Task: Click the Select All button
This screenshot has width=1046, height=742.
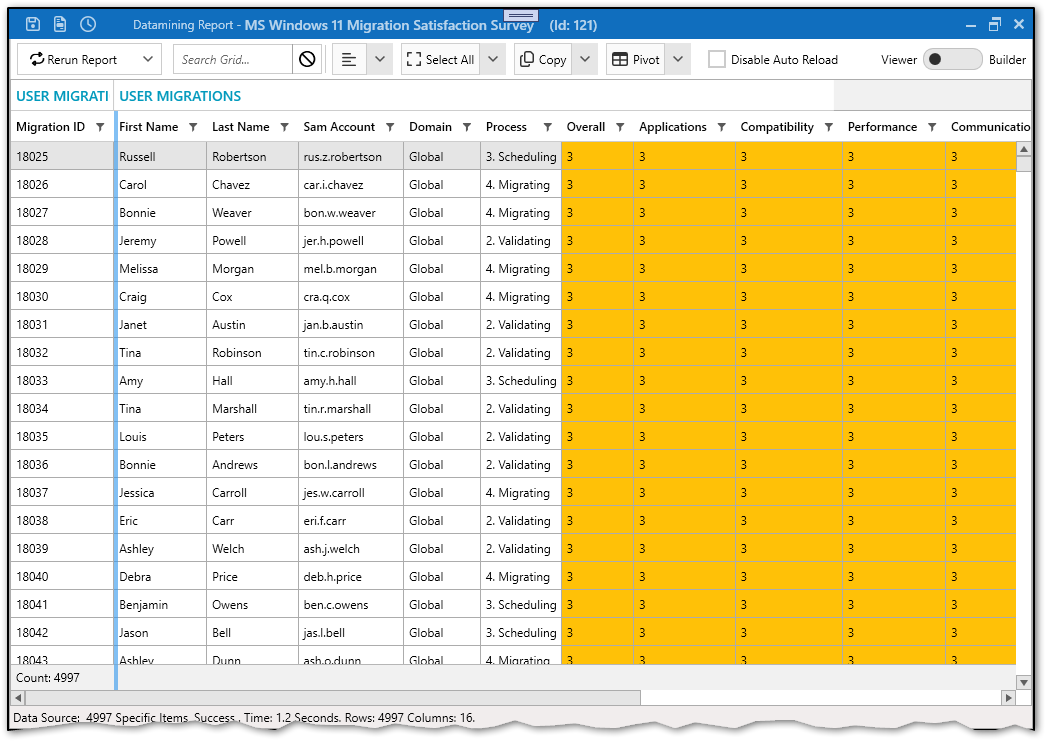Action: click(440, 59)
